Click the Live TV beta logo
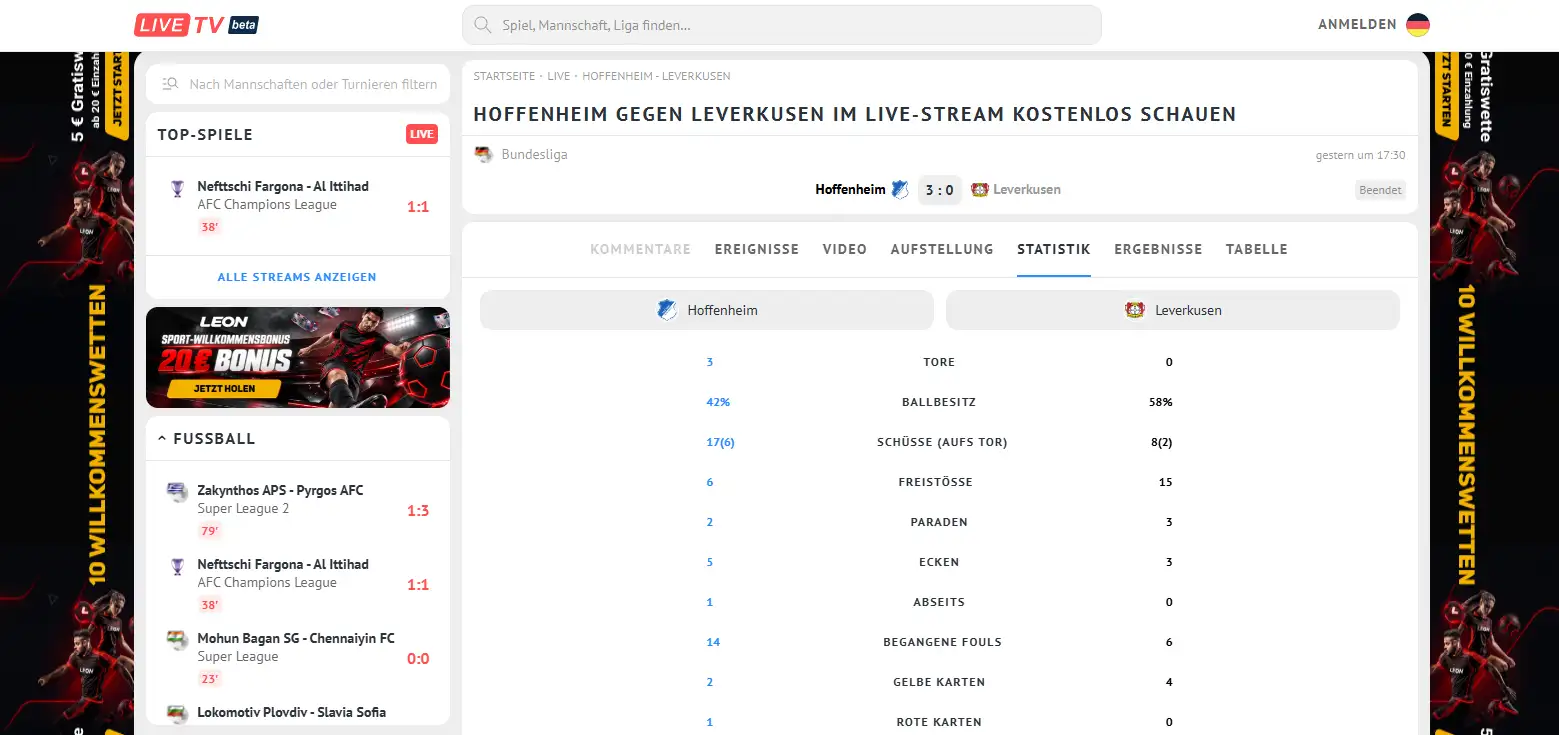Viewport: 1559px width, 735px height. point(197,25)
